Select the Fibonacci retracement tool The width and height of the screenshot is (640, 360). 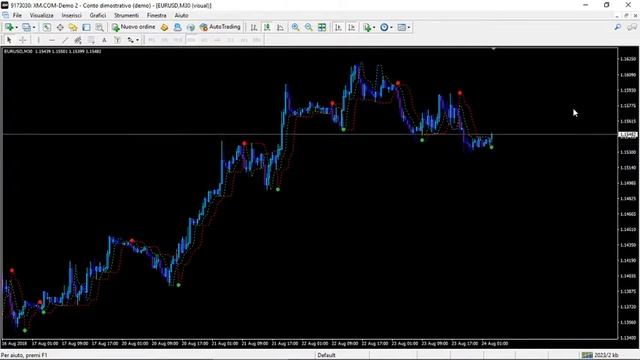pos(91,40)
